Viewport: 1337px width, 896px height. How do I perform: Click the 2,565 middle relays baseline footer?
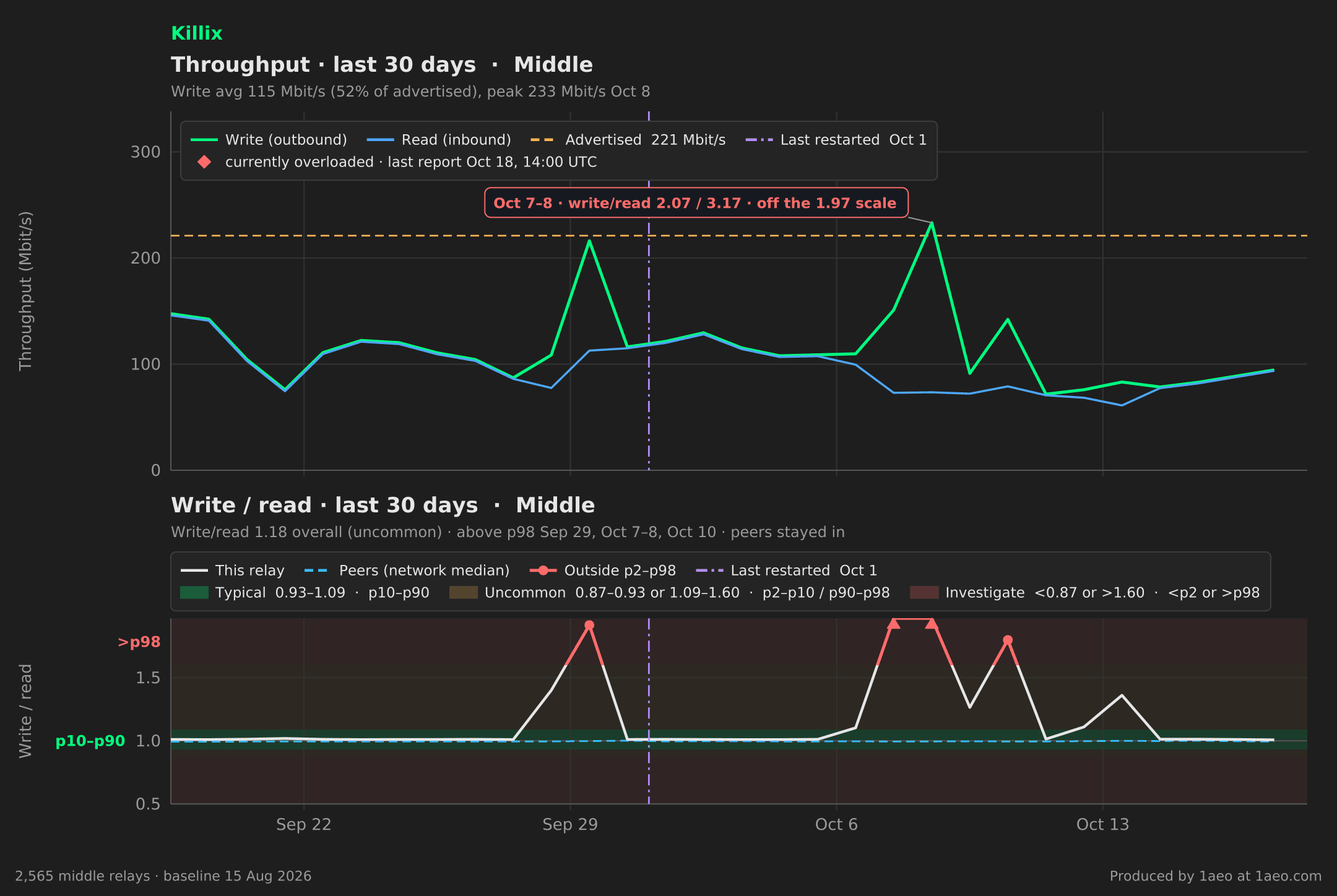(x=163, y=876)
